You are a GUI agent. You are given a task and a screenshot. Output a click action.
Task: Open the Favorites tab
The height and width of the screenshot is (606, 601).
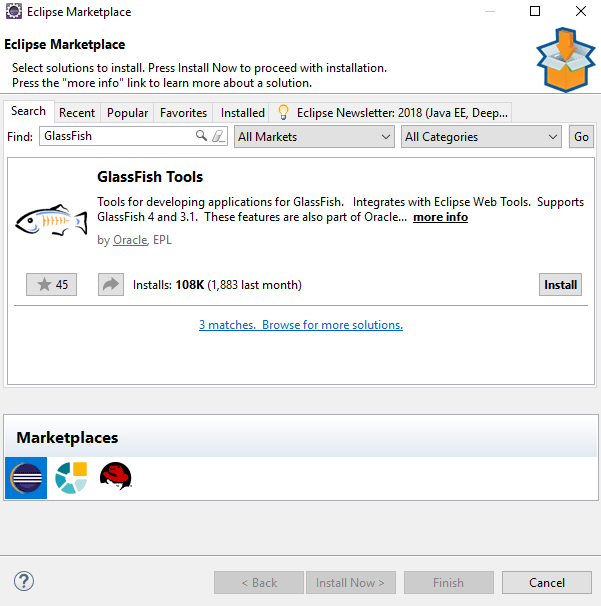184,113
